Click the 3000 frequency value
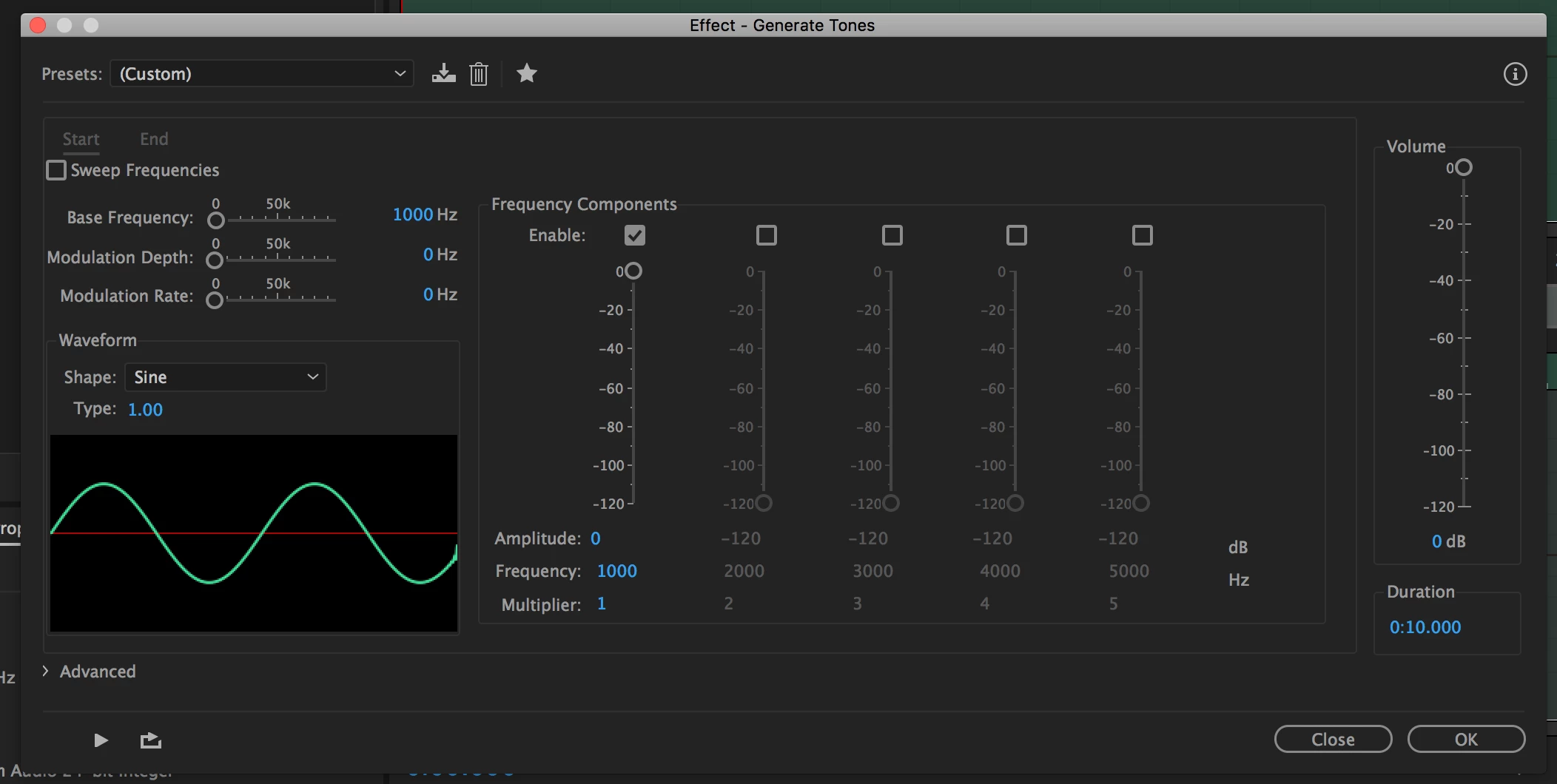Image resolution: width=1557 pixels, height=784 pixels. [872, 571]
